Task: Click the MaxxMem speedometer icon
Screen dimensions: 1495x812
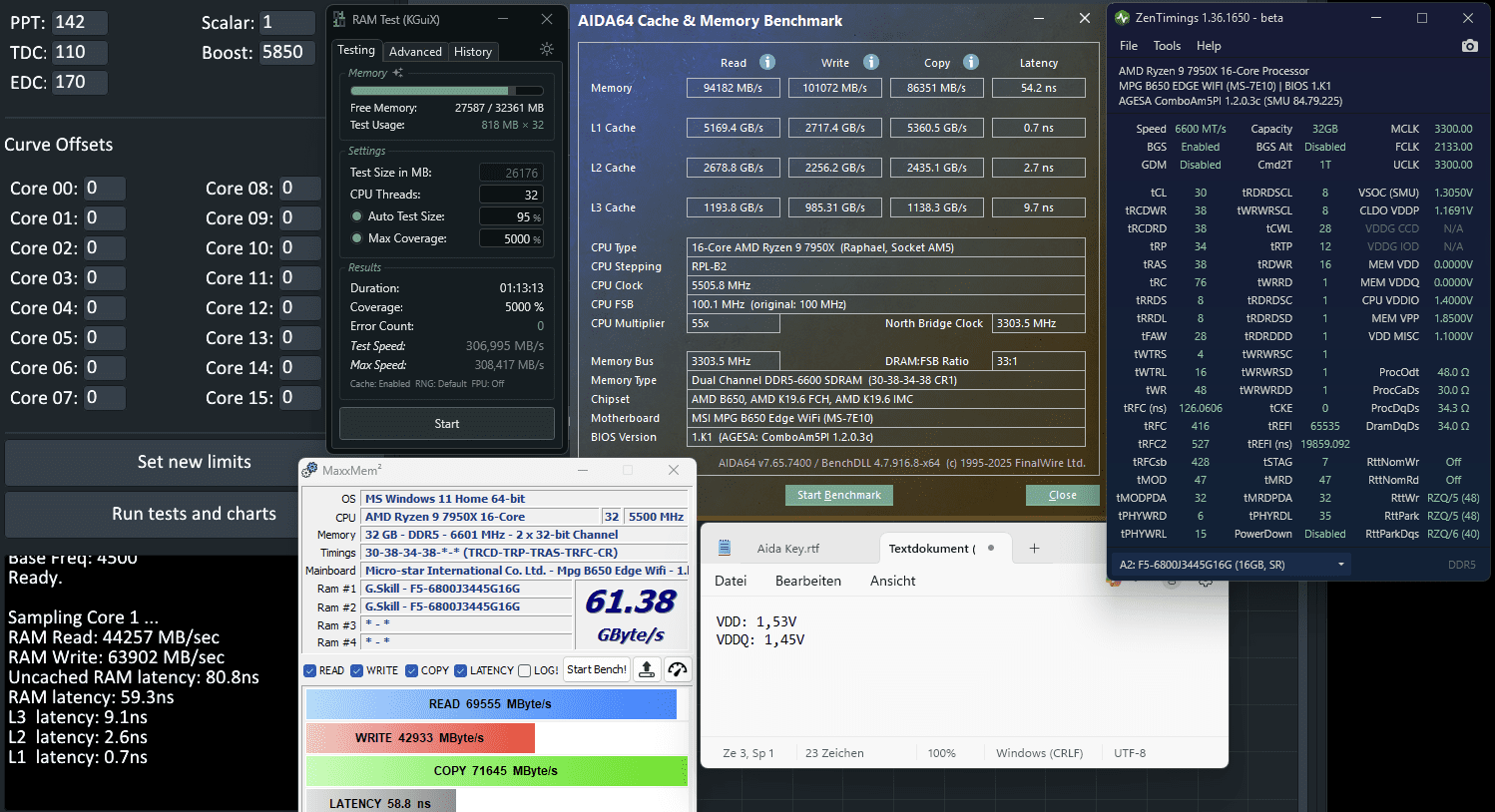Action: point(678,669)
